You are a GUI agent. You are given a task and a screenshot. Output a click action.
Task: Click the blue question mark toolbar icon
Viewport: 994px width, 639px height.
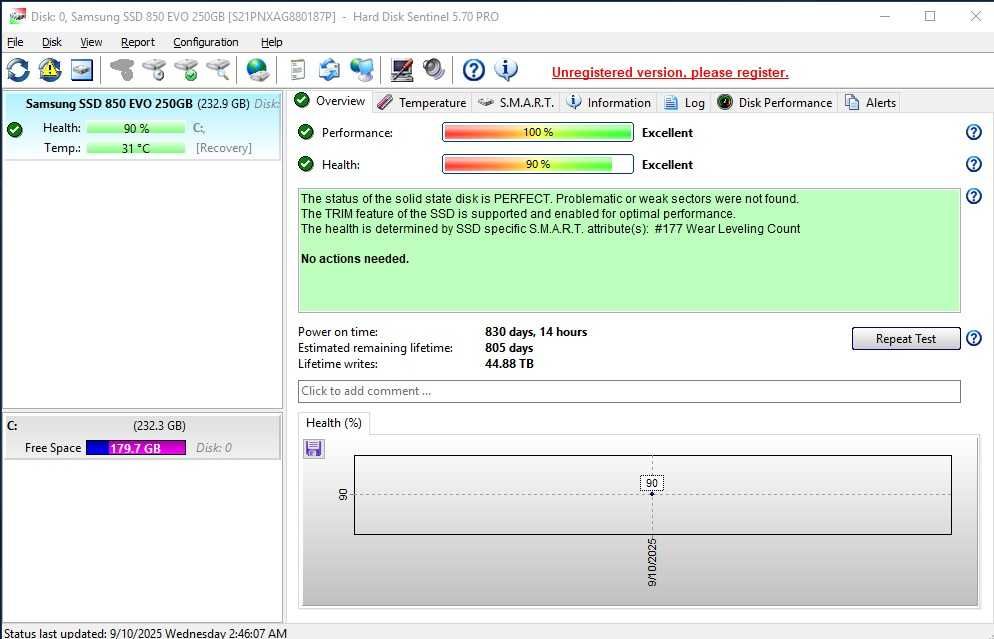click(474, 70)
